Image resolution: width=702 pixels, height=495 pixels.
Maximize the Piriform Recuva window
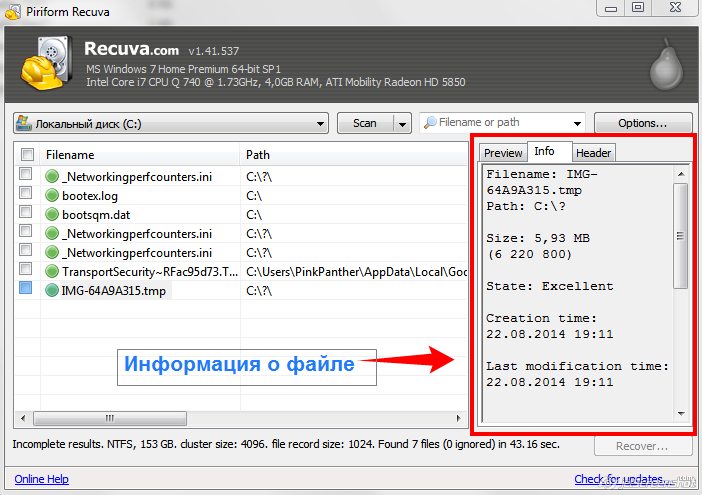(x=638, y=8)
